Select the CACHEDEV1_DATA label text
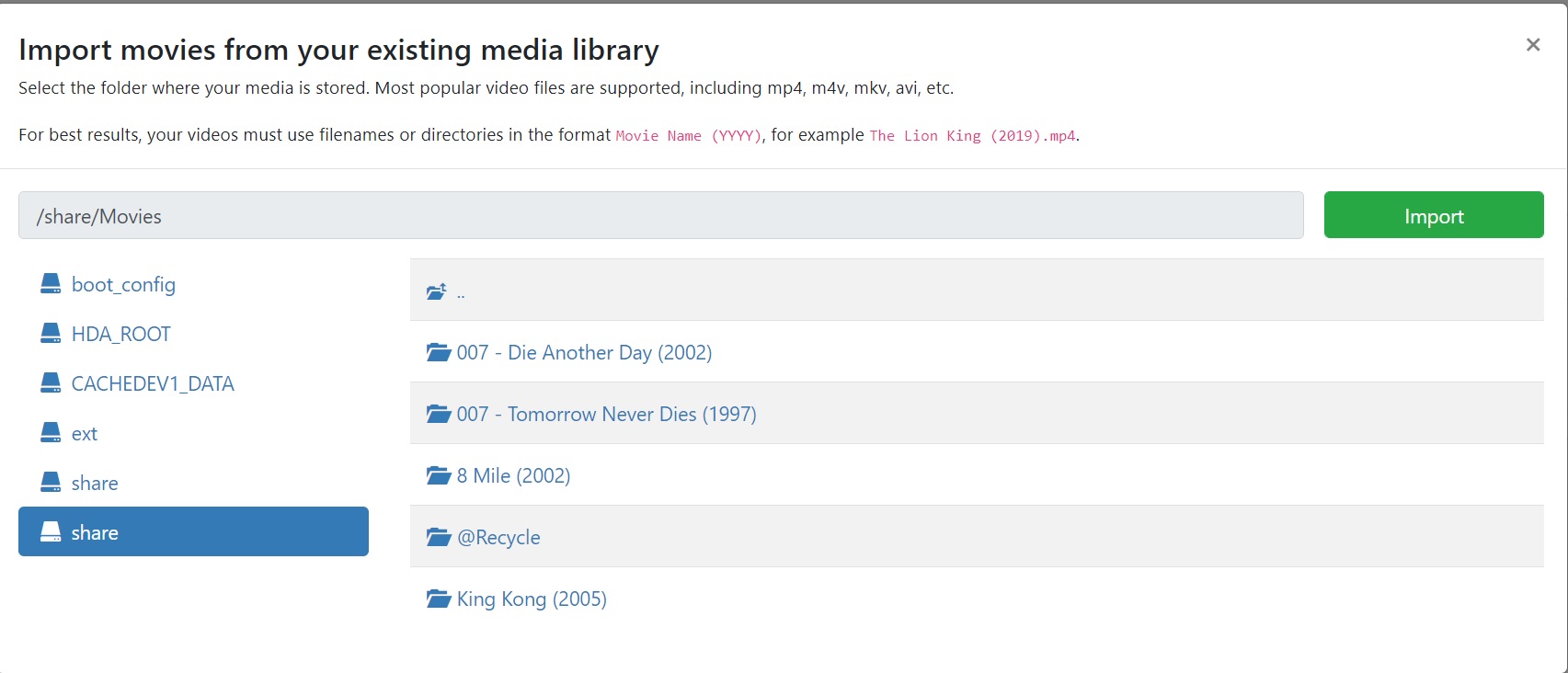The width and height of the screenshot is (1568, 673). click(x=153, y=384)
